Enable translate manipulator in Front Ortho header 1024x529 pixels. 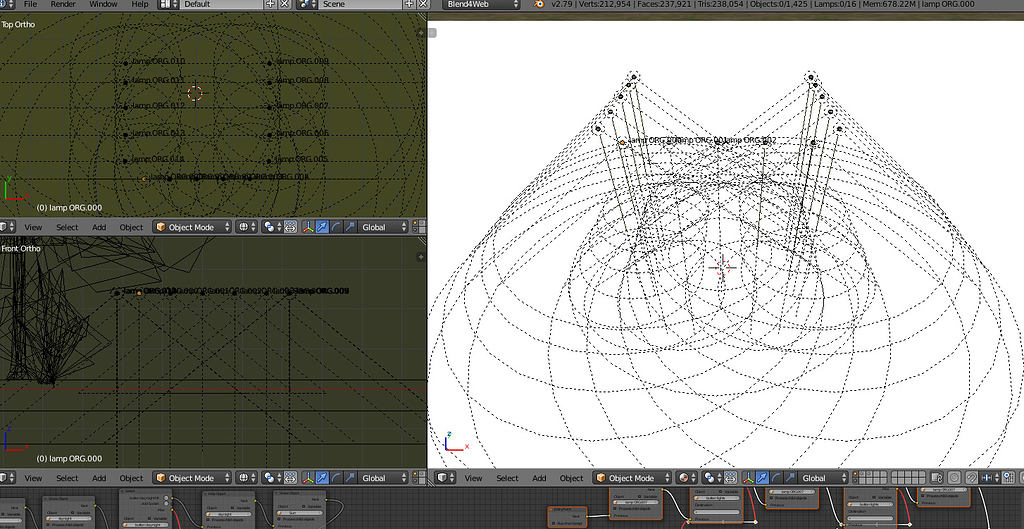pos(322,478)
